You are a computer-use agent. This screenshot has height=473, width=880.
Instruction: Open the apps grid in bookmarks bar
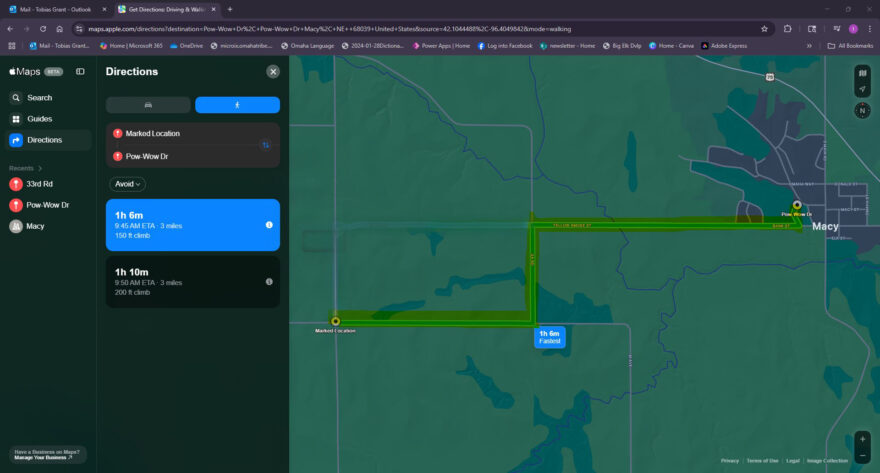[x=12, y=46]
